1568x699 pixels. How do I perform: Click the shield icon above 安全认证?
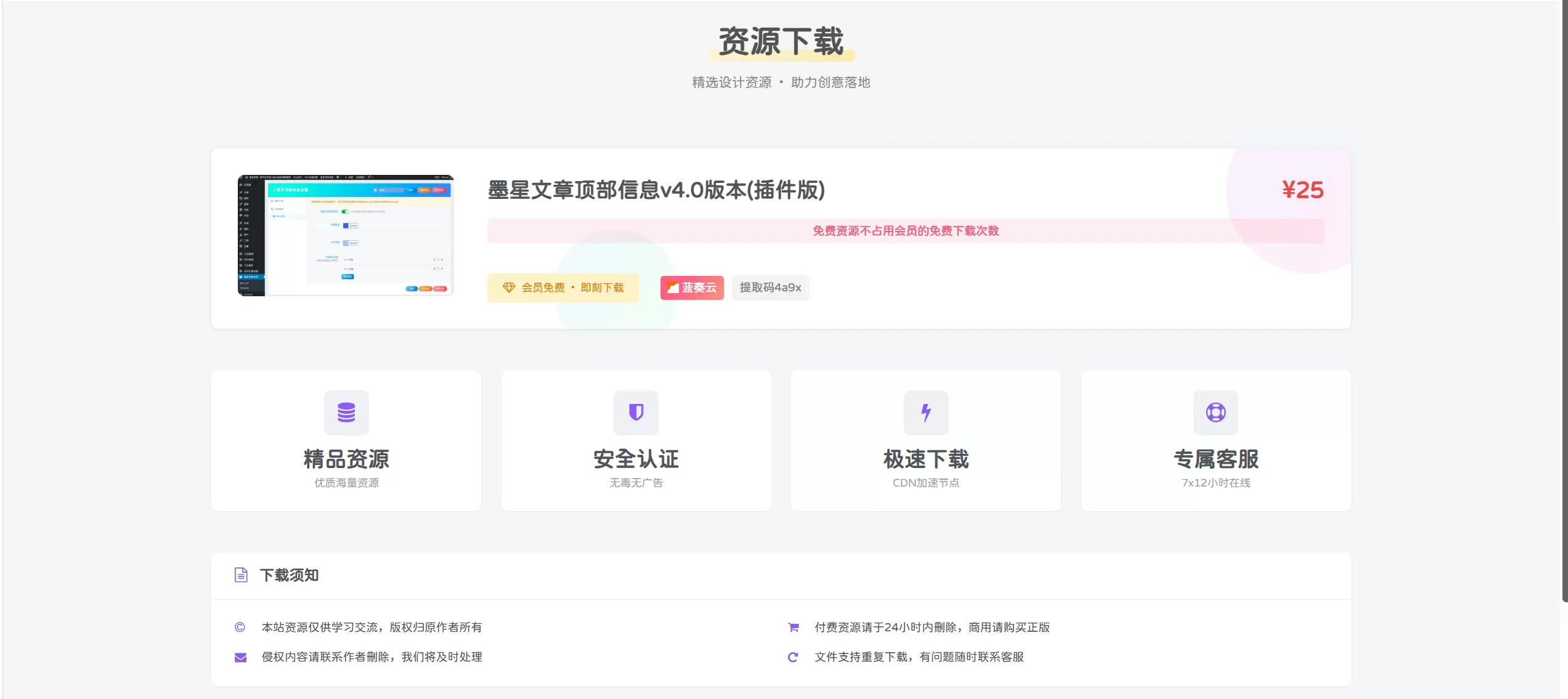tap(636, 412)
